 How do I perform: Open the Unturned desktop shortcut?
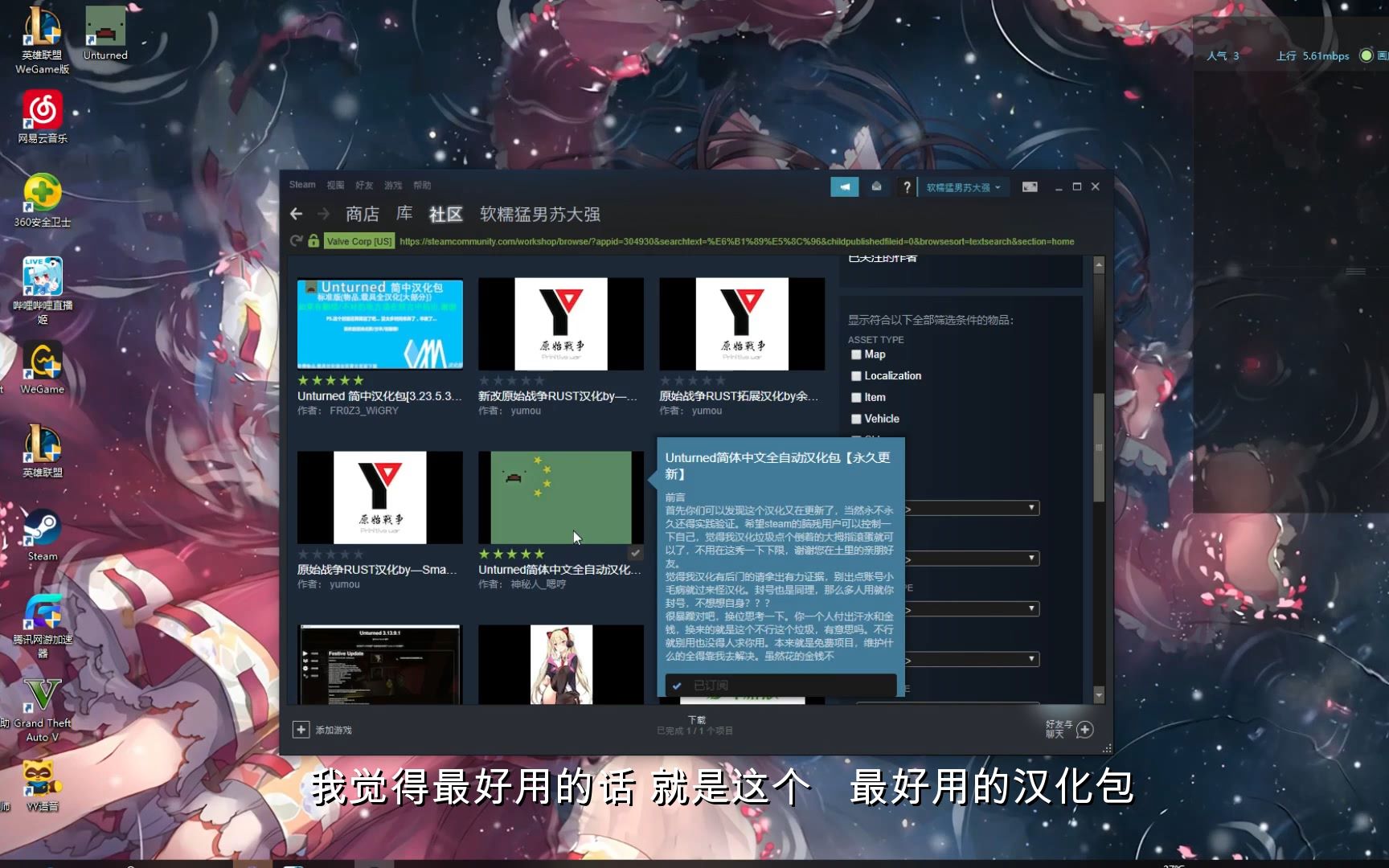(104, 27)
